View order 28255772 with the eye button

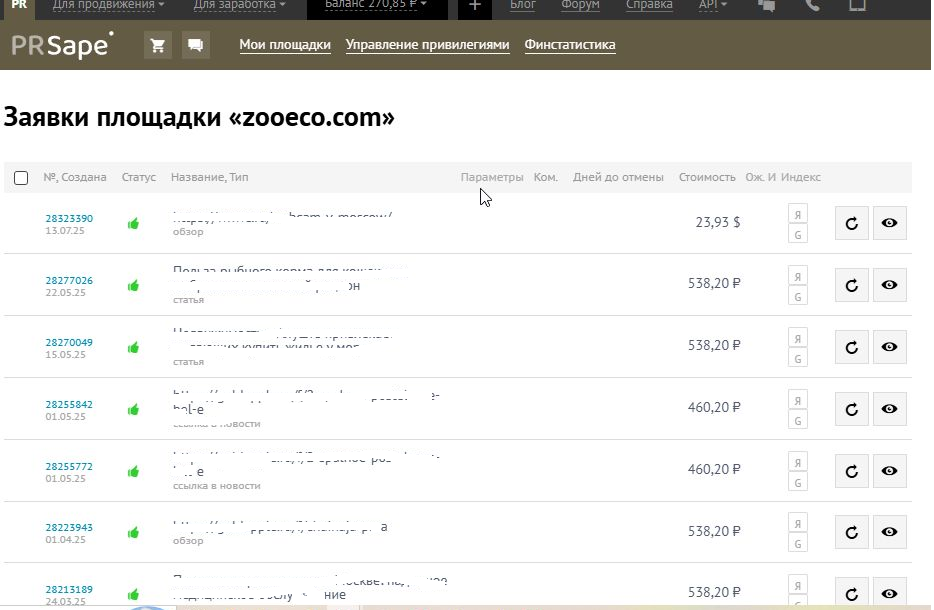pos(889,471)
